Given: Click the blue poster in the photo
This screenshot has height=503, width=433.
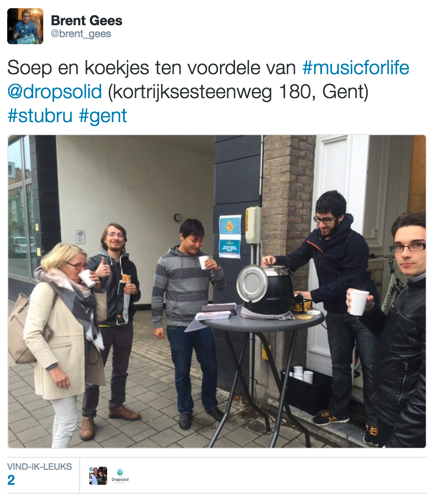Looking at the screenshot, I should click(x=230, y=236).
